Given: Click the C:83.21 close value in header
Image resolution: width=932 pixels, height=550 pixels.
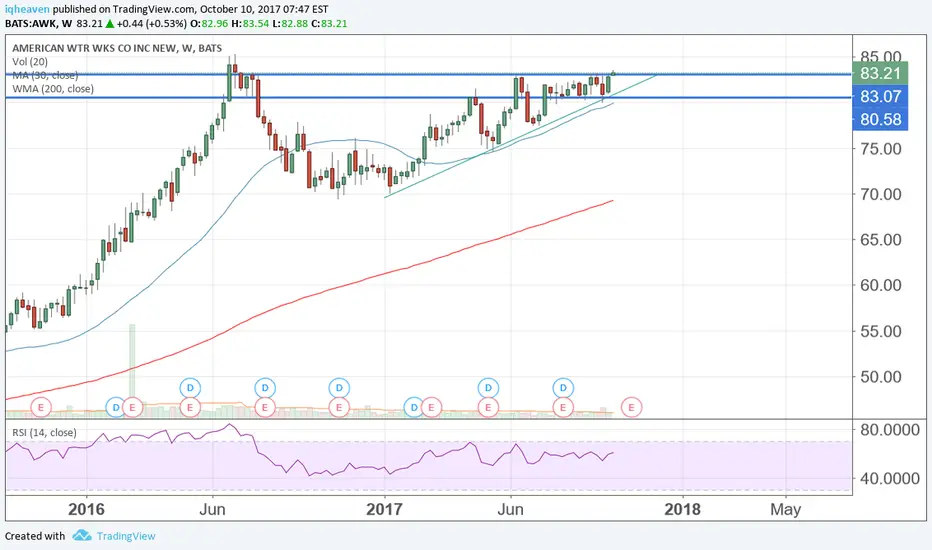Looking at the screenshot, I should (x=329, y=24).
